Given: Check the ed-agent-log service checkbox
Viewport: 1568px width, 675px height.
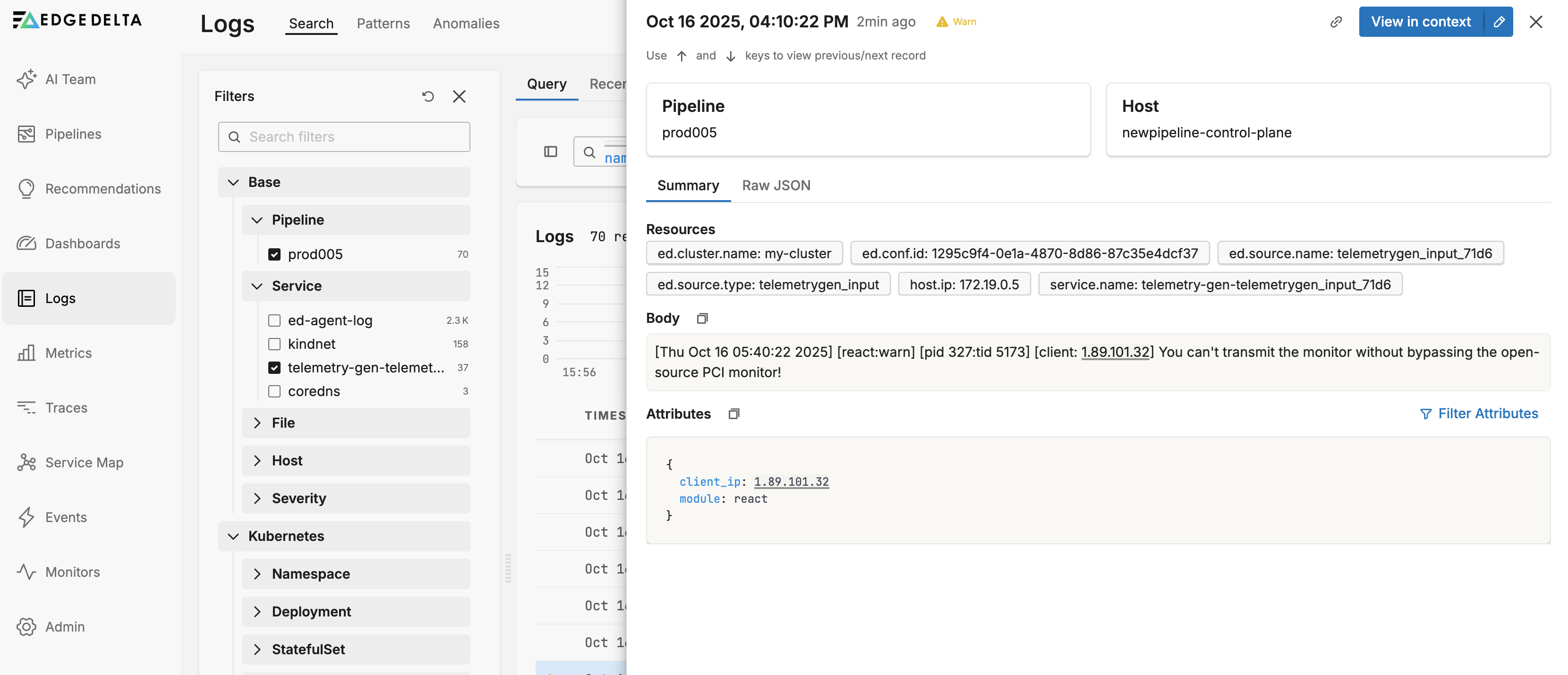Looking at the screenshot, I should pyautogui.click(x=274, y=321).
